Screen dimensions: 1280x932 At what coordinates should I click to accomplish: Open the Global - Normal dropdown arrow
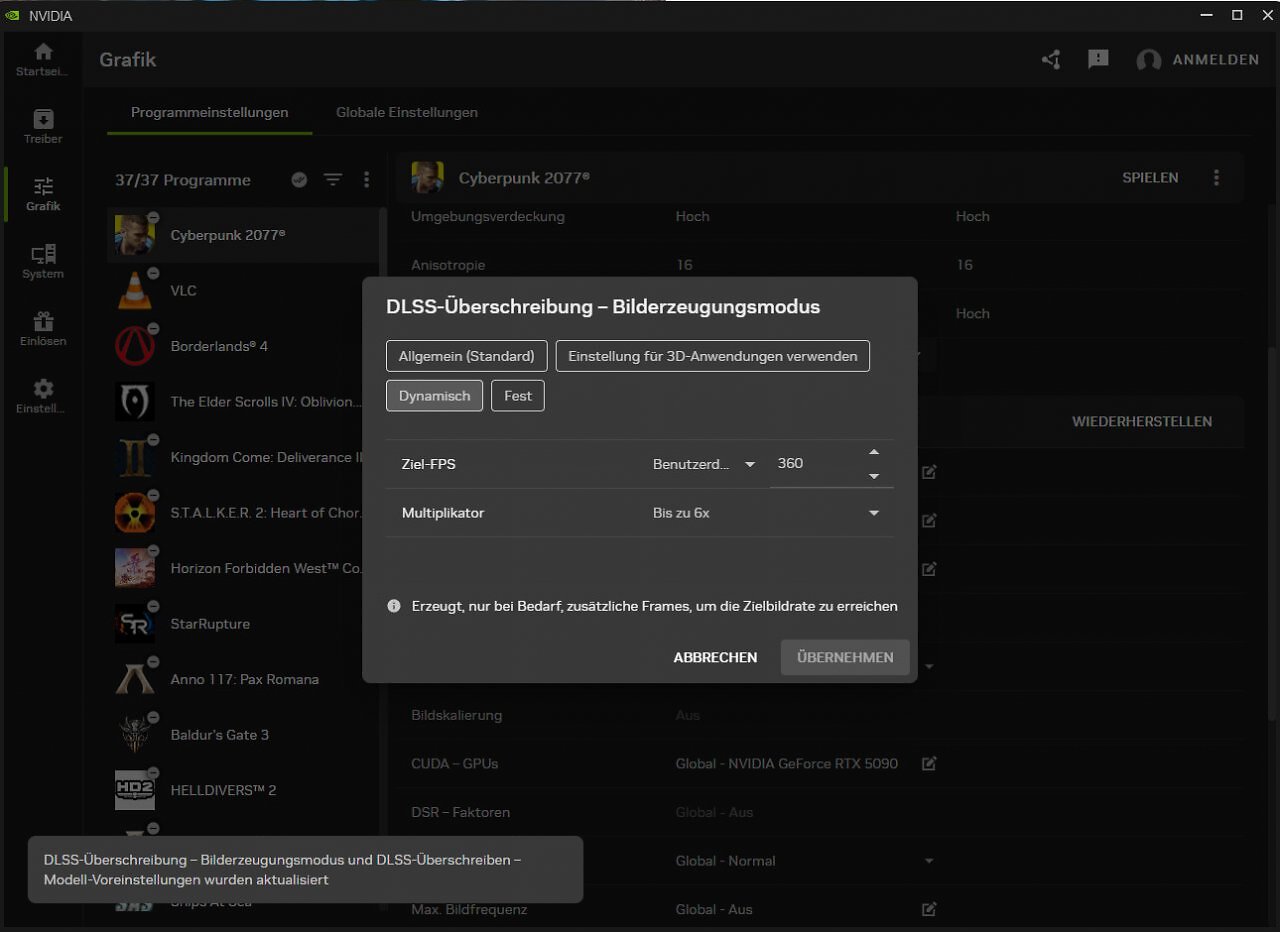tap(929, 861)
